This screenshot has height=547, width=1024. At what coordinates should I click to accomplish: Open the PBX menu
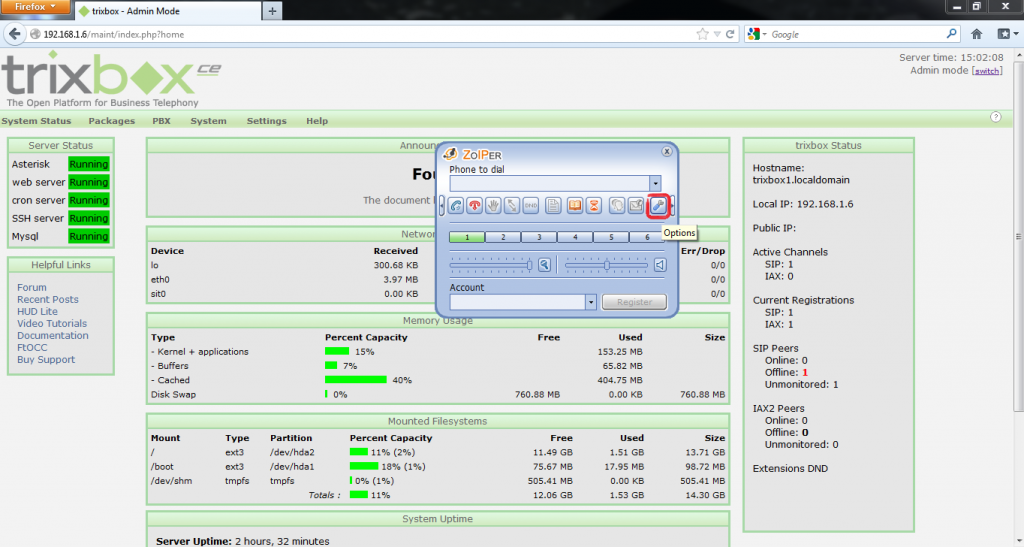[161, 121]
